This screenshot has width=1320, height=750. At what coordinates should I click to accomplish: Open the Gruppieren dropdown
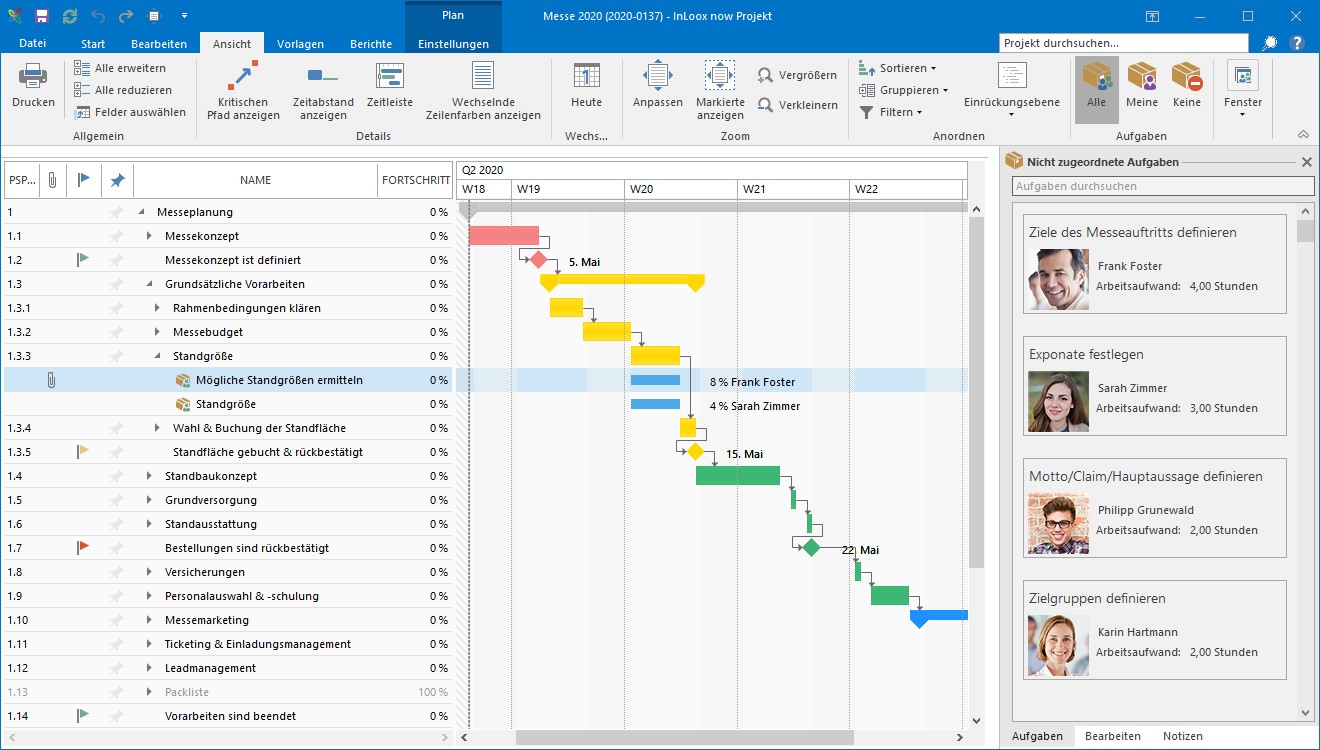tap(904, 90)
